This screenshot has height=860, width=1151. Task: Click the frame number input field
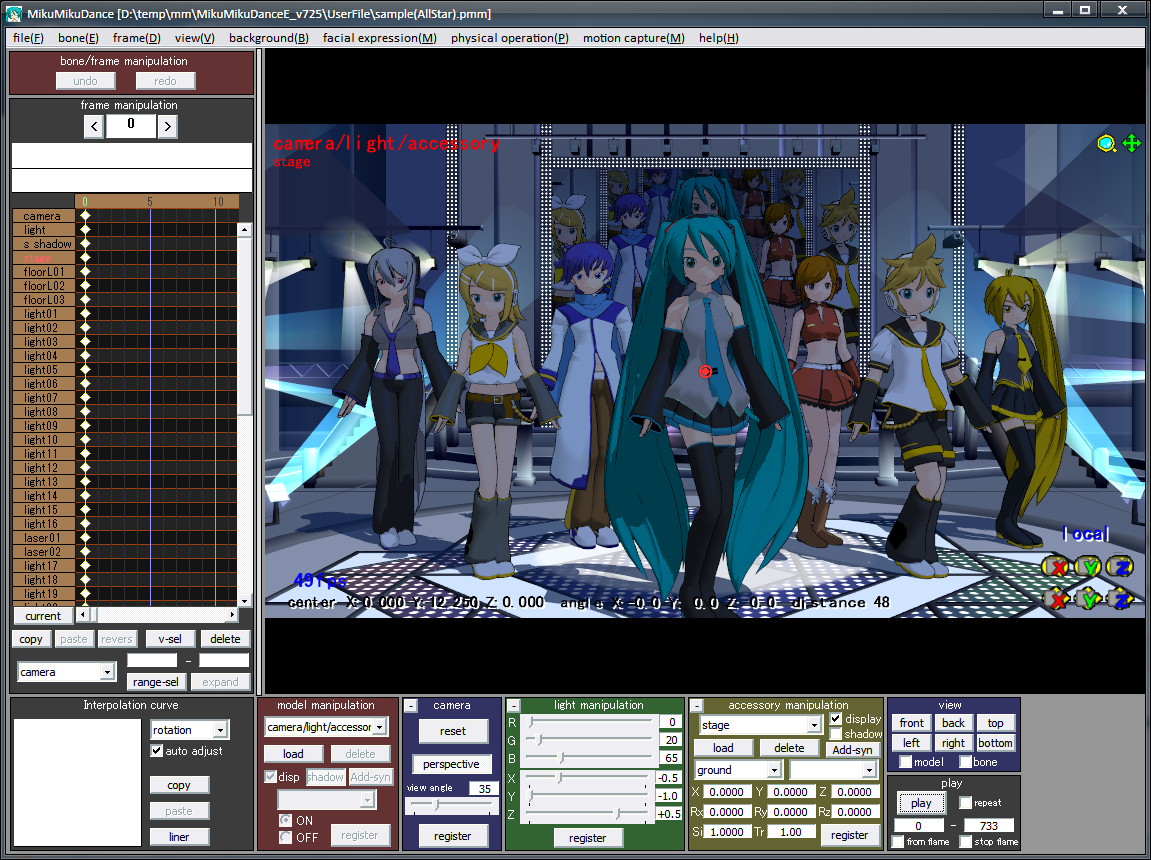pyautogui.click(x=131, y=126)
